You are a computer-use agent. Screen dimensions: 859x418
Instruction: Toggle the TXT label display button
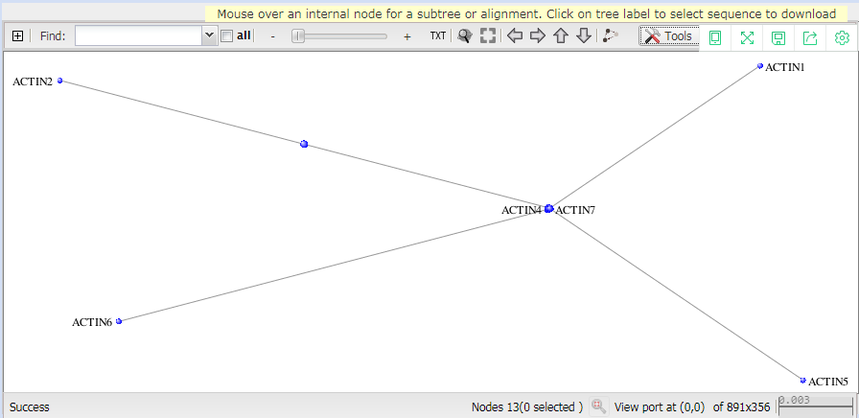coord(438,36)
